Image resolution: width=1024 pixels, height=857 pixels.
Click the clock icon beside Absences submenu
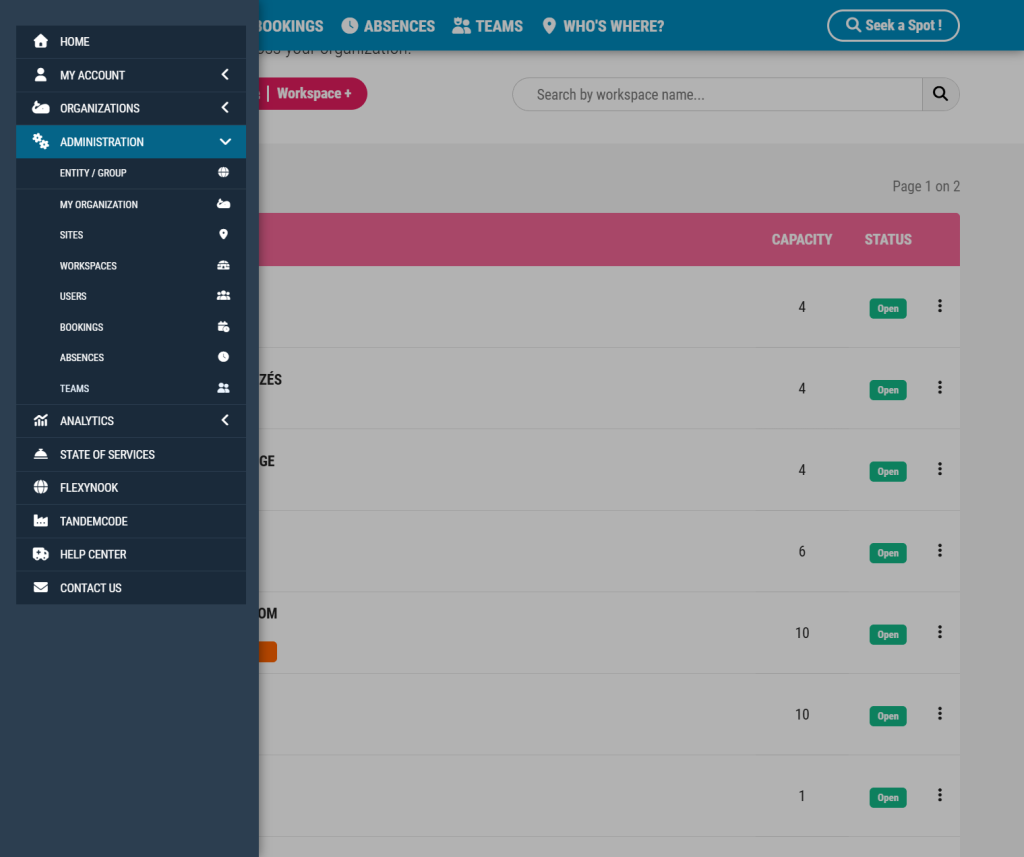[223, 357]
